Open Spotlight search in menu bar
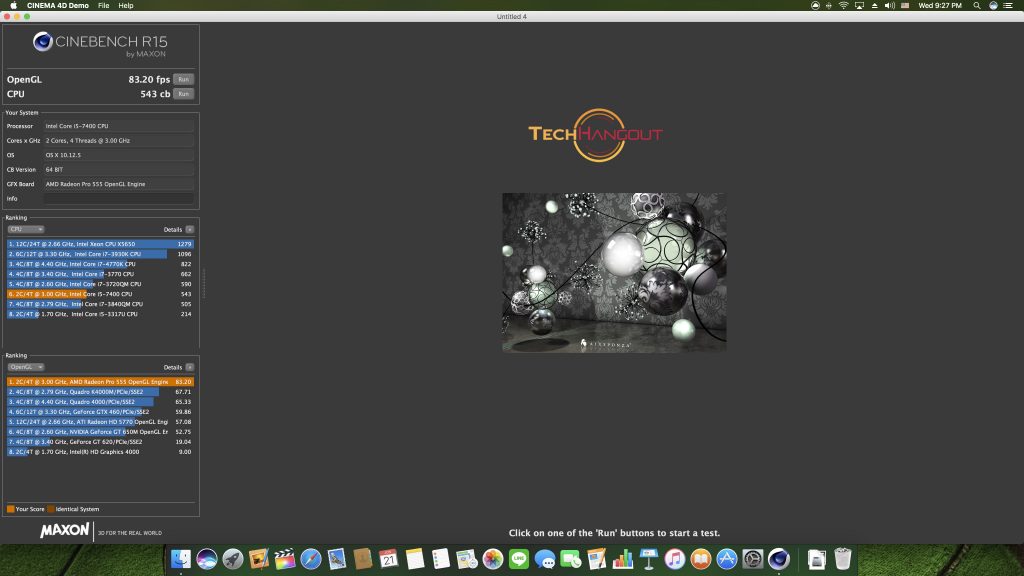Image resolution: width=1024 pixels, height=576 pixels. pos(977,5)
